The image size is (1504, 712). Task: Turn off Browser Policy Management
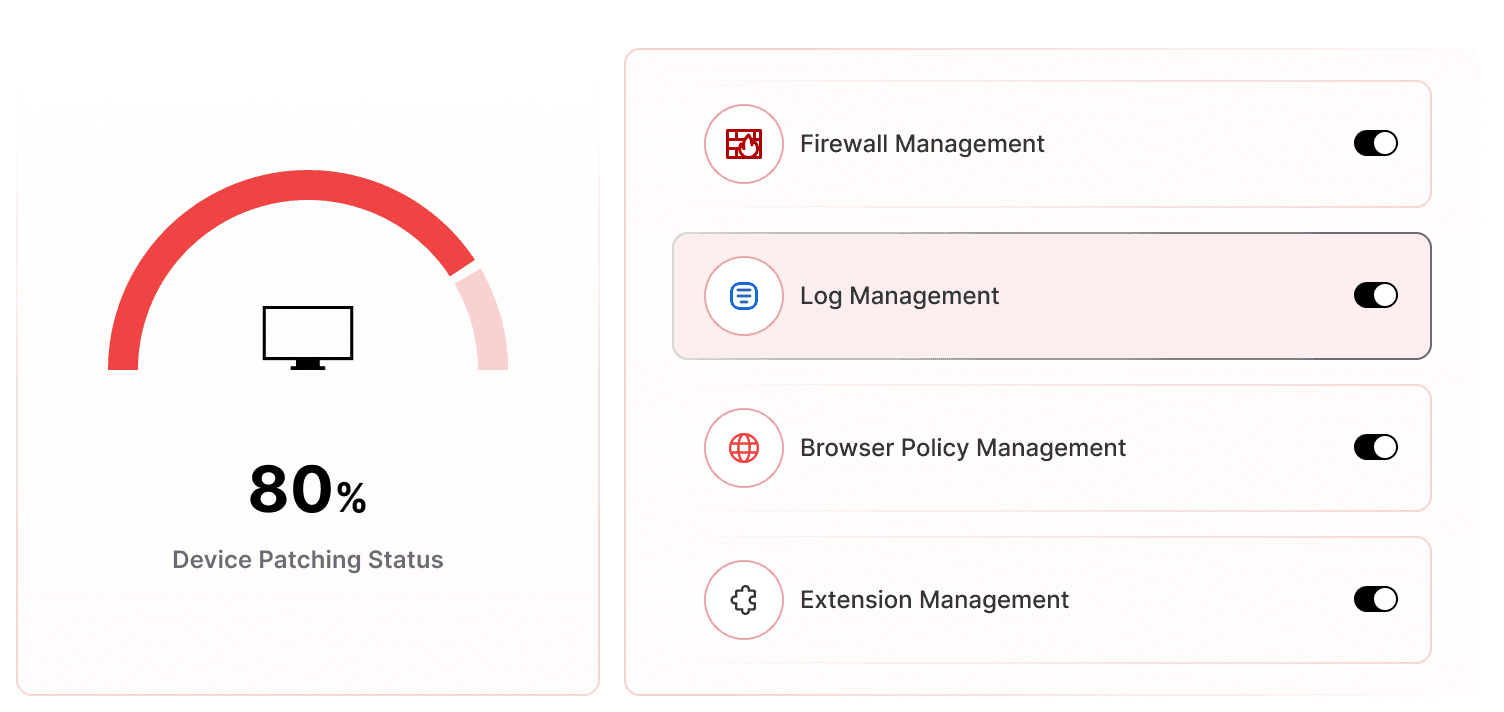pos(1376,448)
